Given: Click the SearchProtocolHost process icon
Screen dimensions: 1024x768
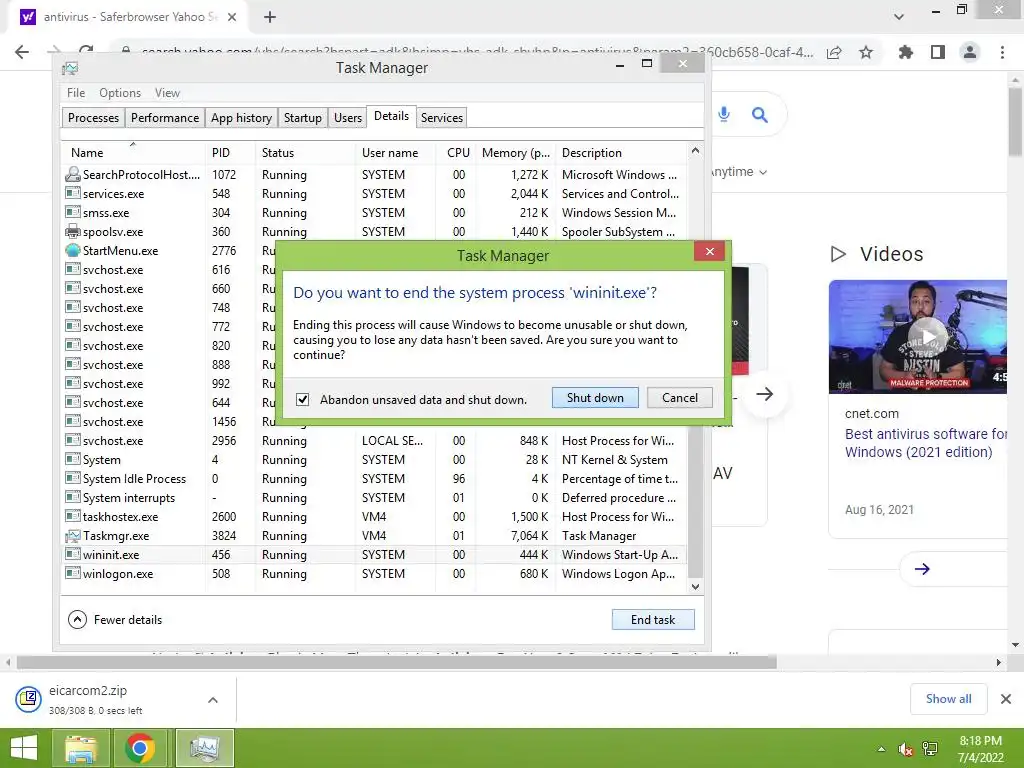Looking at the screenshot, I should coord(72,174).
